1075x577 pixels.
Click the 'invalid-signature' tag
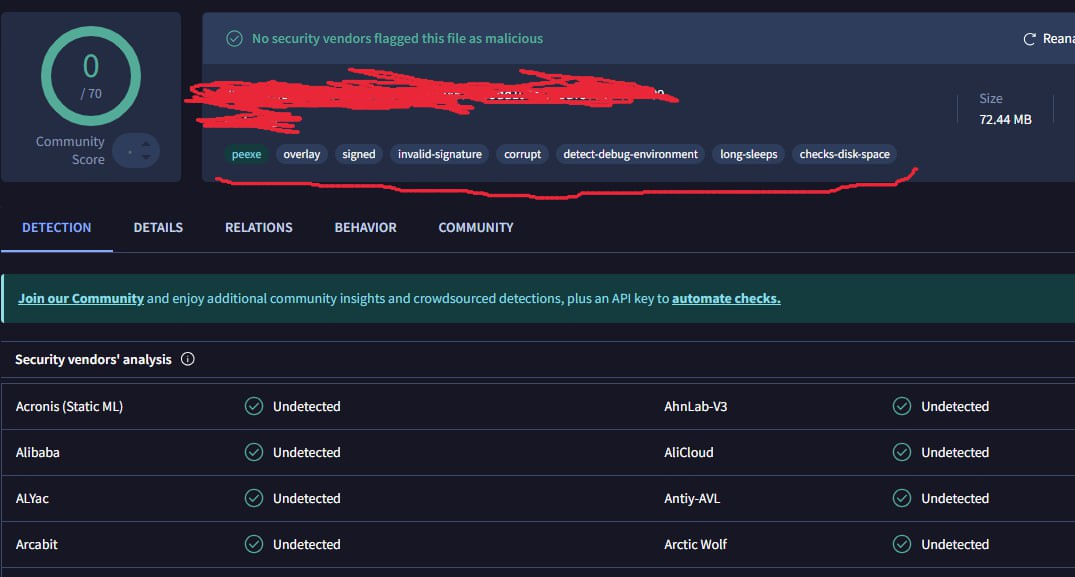point(439,154)
